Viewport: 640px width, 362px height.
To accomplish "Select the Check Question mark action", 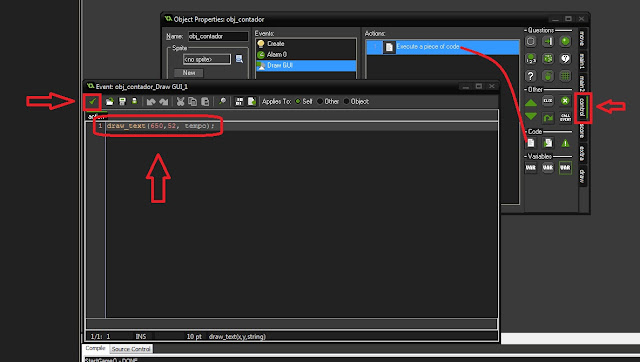I will pyautogui.click(x=531, y=76).
